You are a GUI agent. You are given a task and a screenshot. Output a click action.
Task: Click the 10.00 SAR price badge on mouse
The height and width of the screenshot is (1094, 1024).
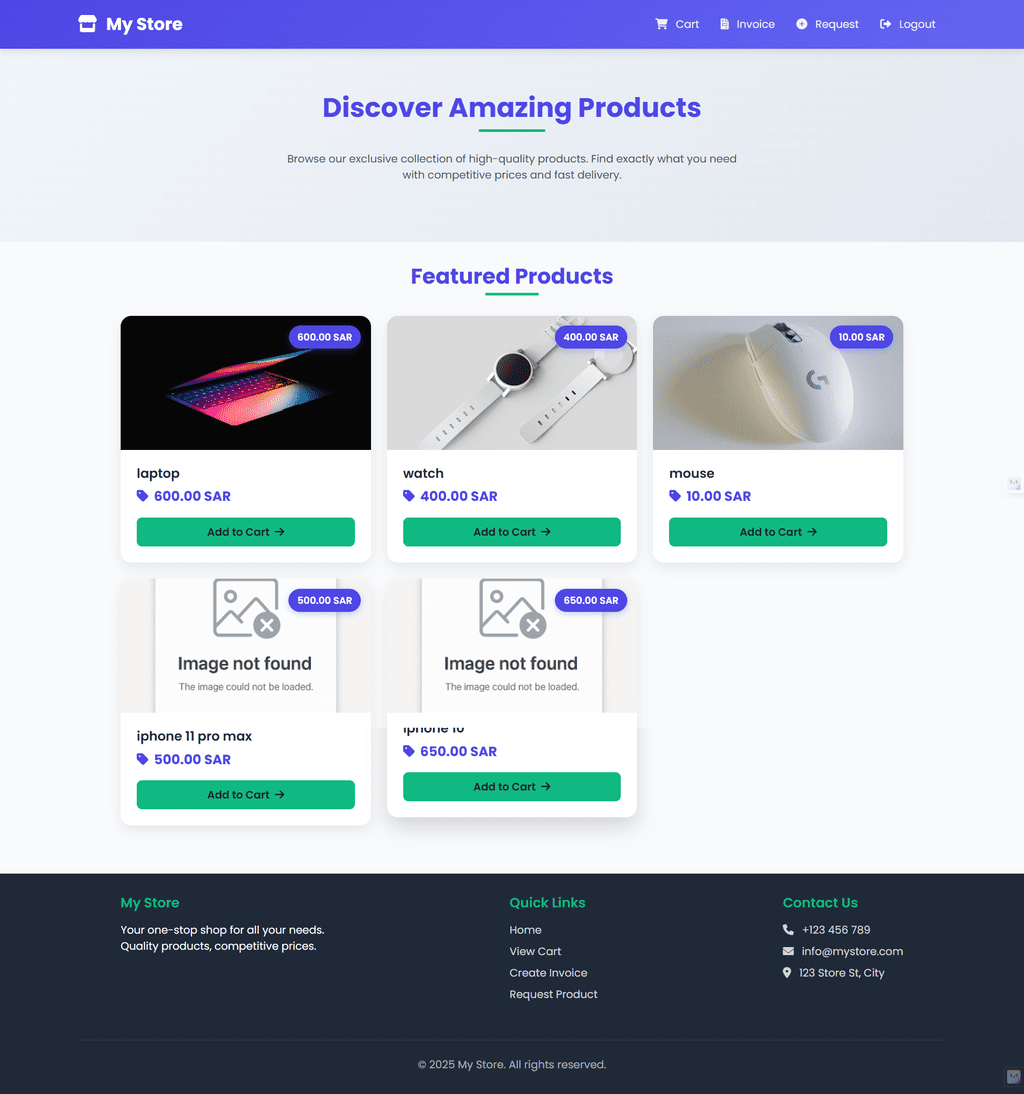(x=861, y=337)
